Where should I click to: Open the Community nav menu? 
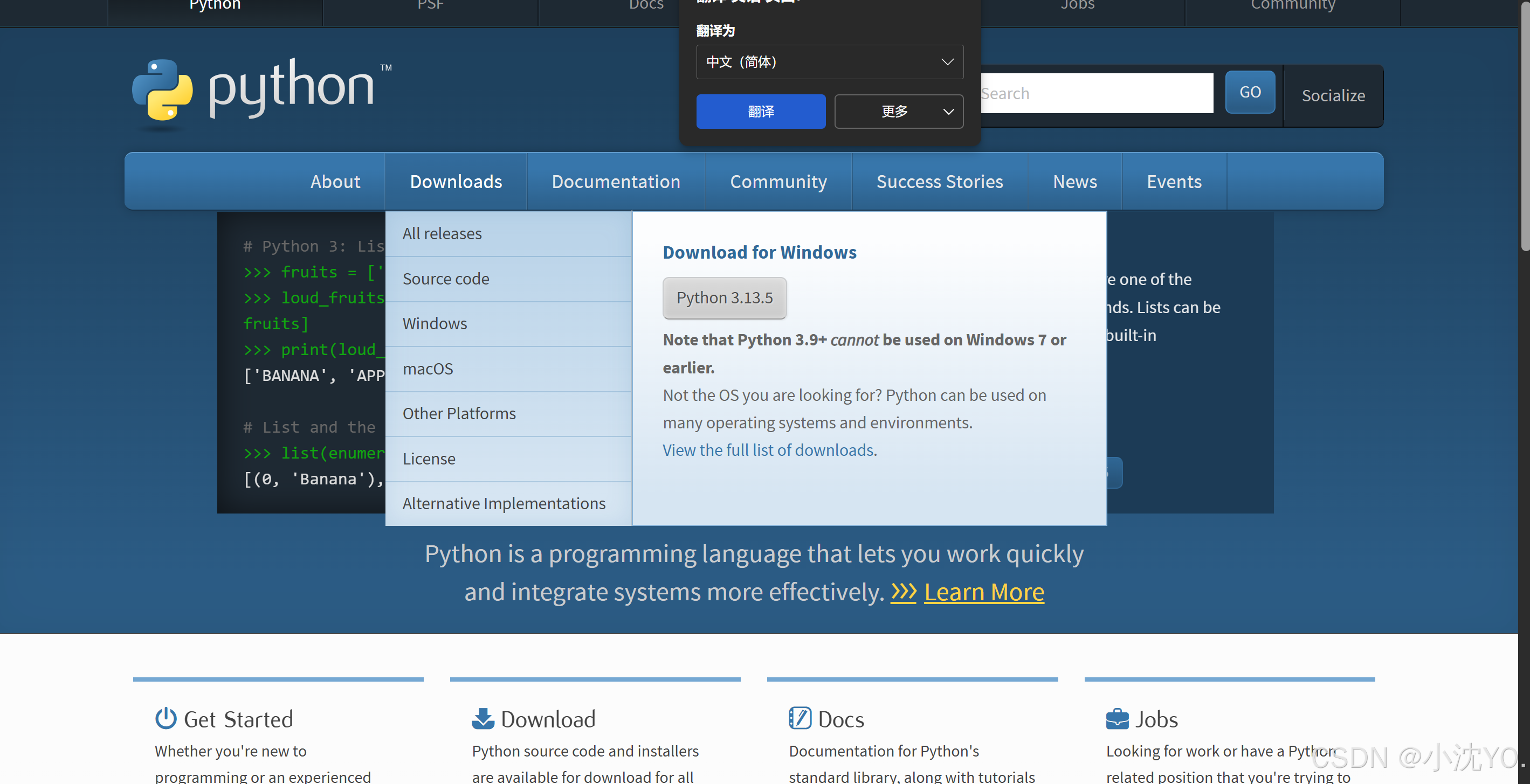778,181
